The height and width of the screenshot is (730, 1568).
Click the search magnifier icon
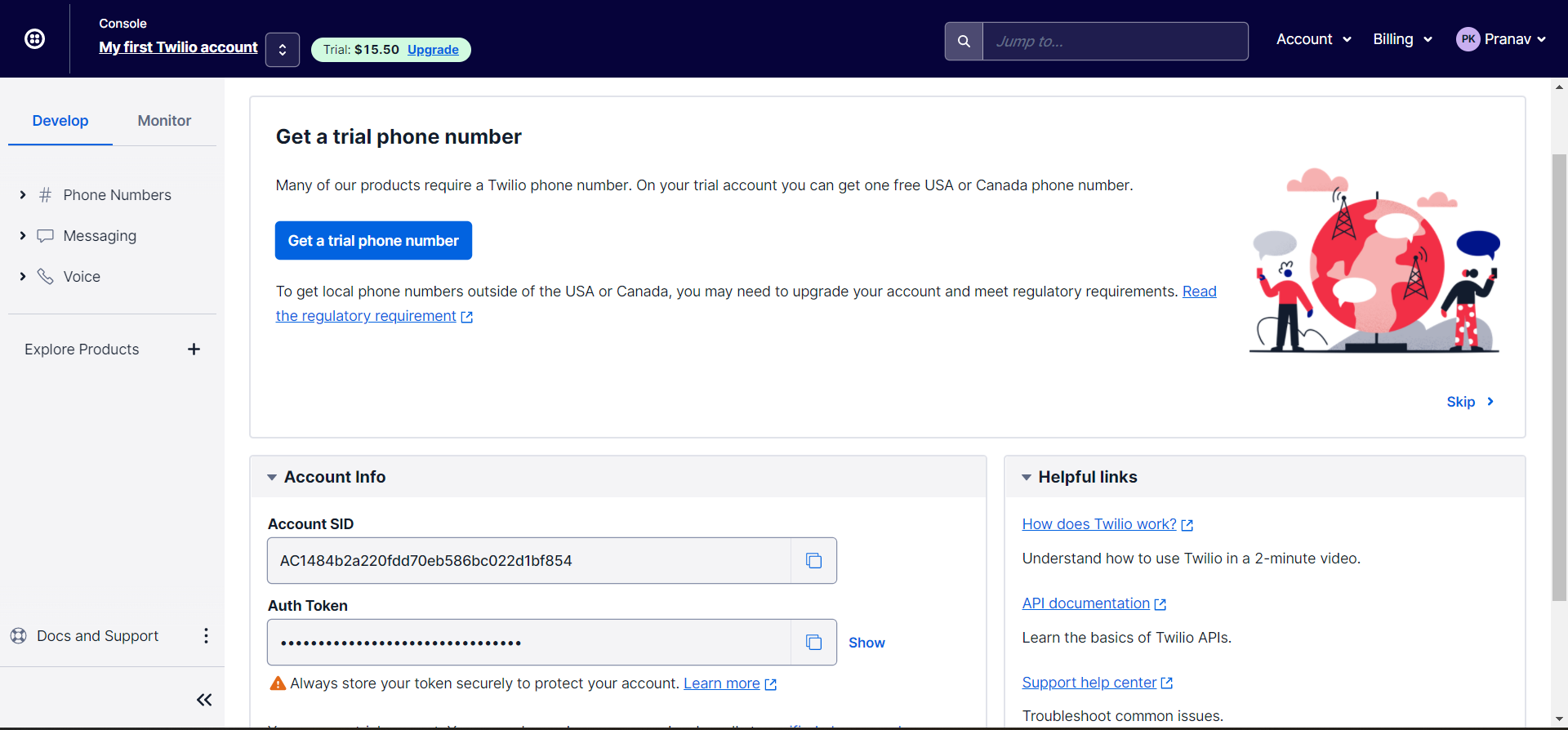[x=964, y=41]
